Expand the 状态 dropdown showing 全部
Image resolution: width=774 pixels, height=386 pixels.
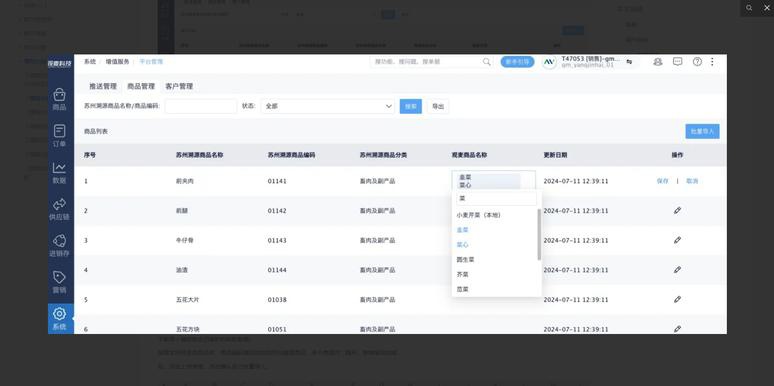[327, 106]
